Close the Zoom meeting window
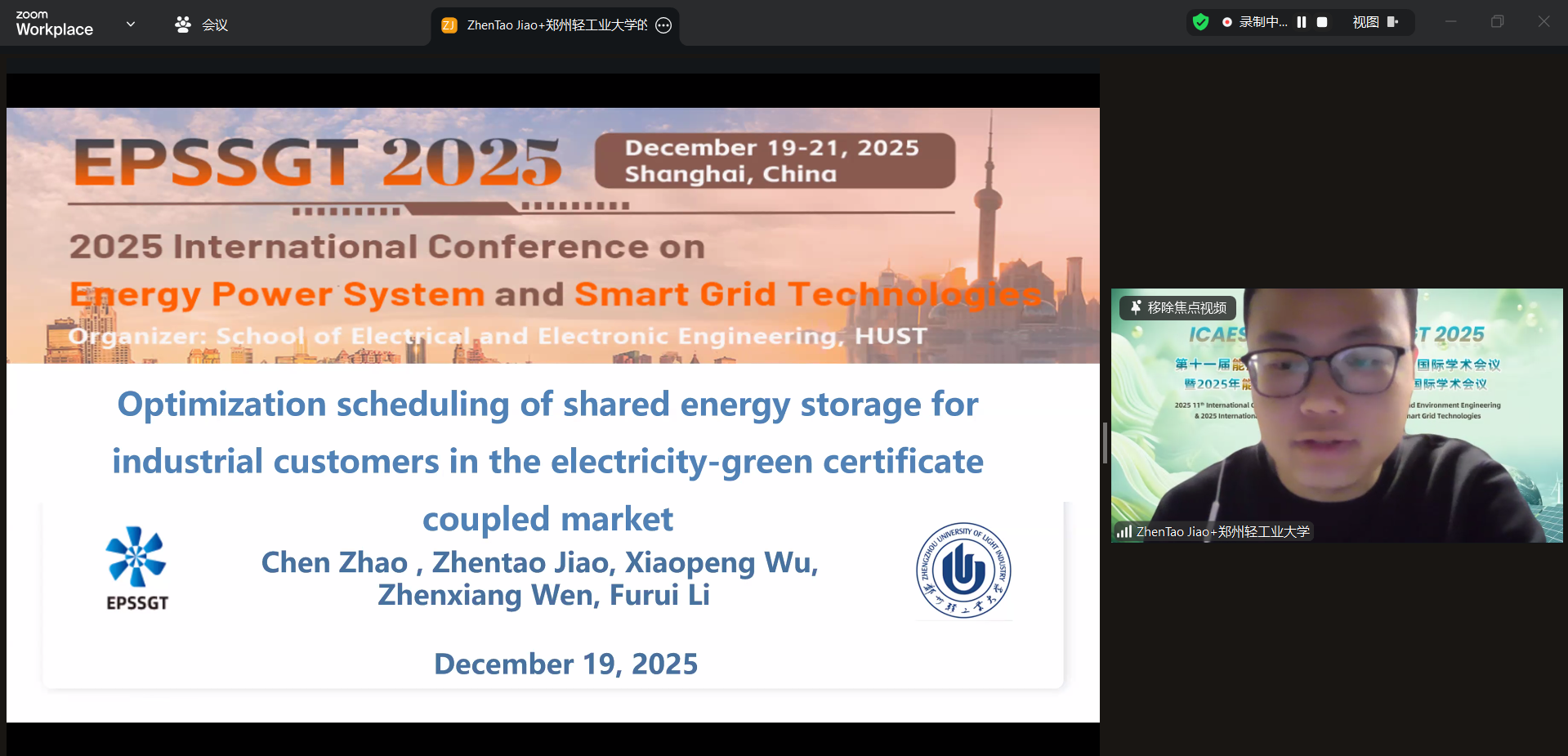Screen dimensions: 1568x756 [1543, 22]
